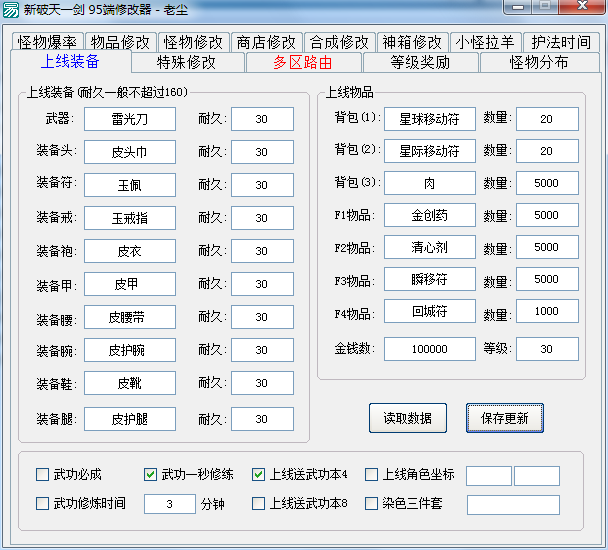
Task: Click the 武功修炼时间 minutes field
Action: pos(169,504)
